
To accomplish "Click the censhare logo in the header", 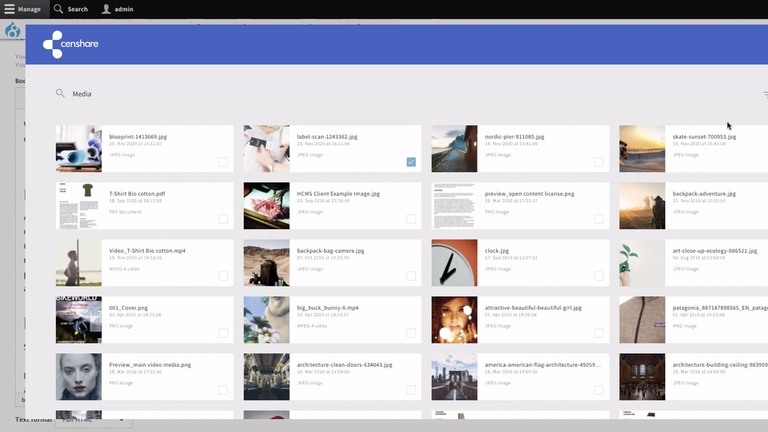I will pyautogui.click(x=71, y=44).
